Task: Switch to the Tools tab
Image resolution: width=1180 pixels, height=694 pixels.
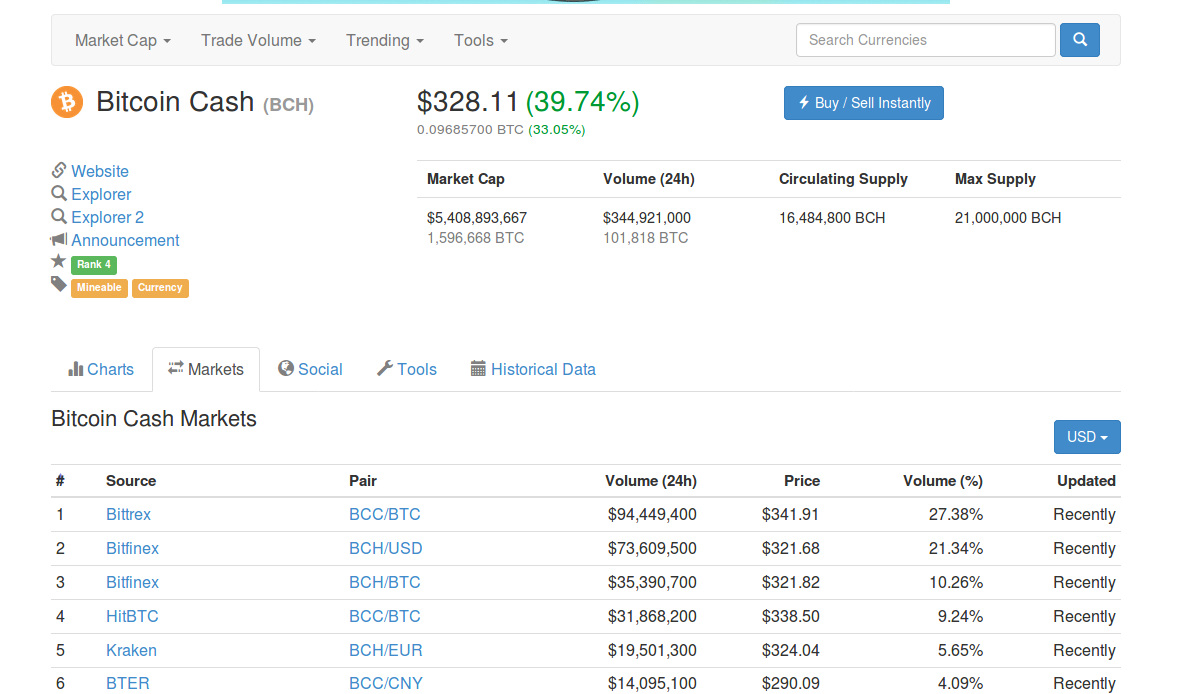Action: coord(407,370)
